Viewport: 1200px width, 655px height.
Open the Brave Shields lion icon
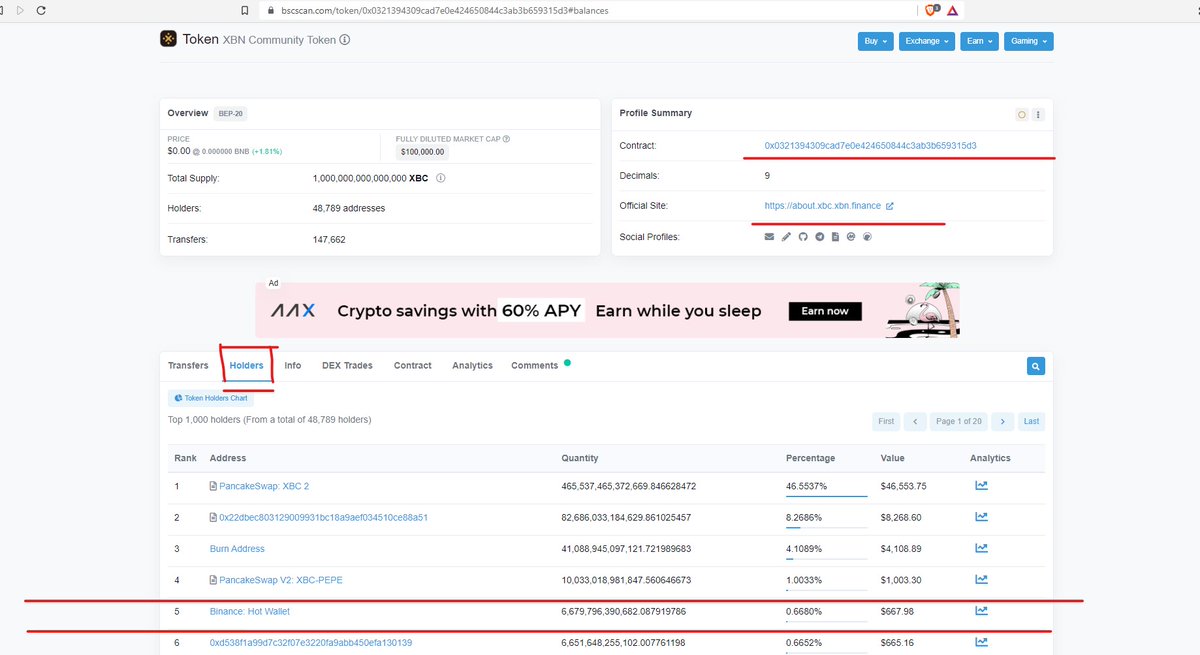(930, 10)
